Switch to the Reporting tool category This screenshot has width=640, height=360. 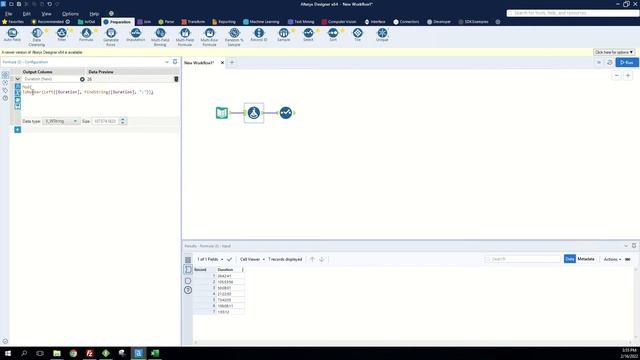(224, 22)
